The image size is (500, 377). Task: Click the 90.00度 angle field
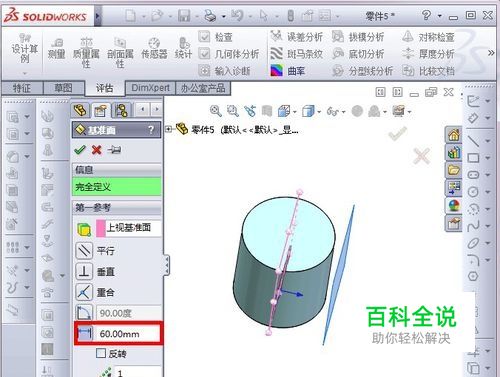pyautogui.click(x=128, y=313)
